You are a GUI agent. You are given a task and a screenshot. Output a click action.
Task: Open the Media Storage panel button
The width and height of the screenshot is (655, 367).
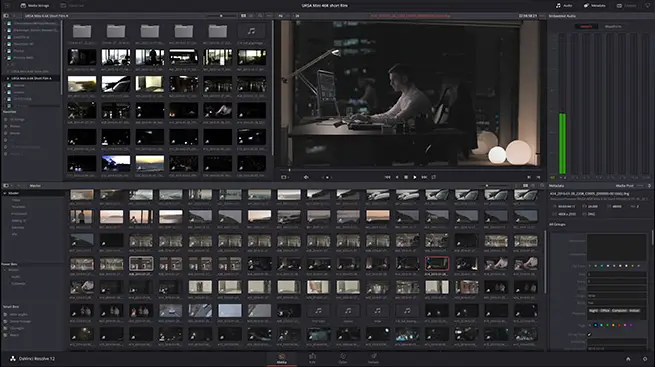click(x=35, y=5)
